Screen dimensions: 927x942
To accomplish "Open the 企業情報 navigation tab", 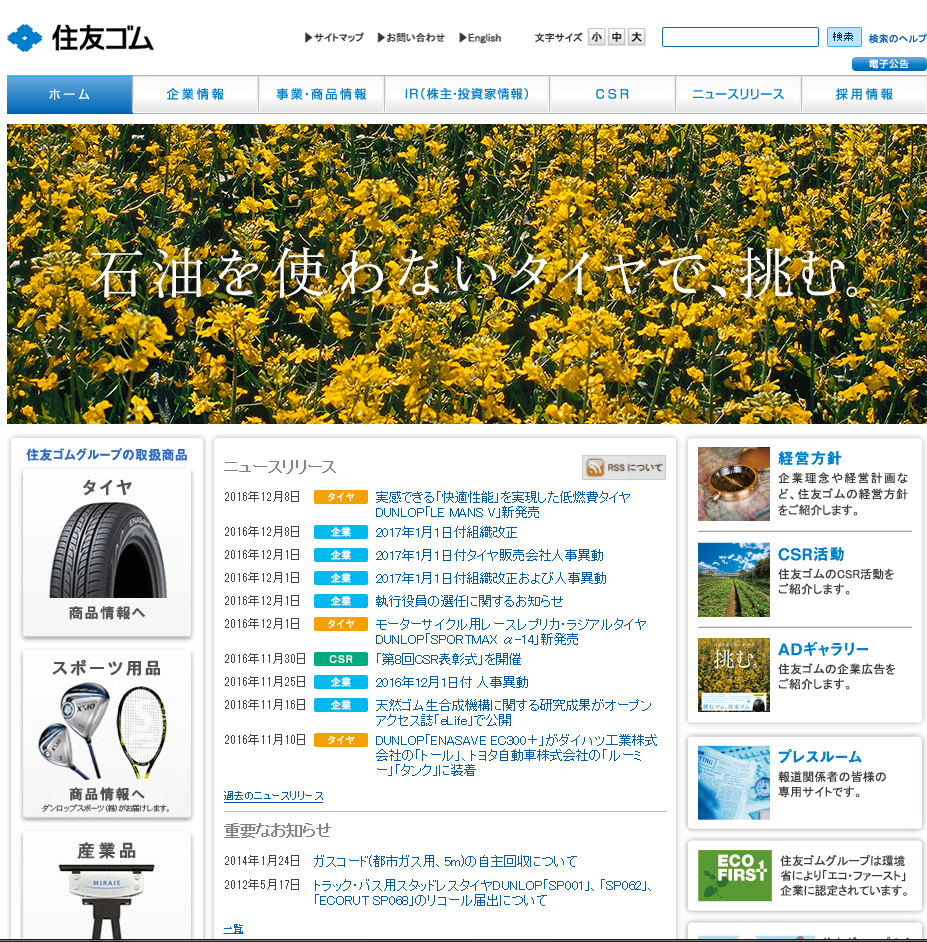I will (196, 95).
